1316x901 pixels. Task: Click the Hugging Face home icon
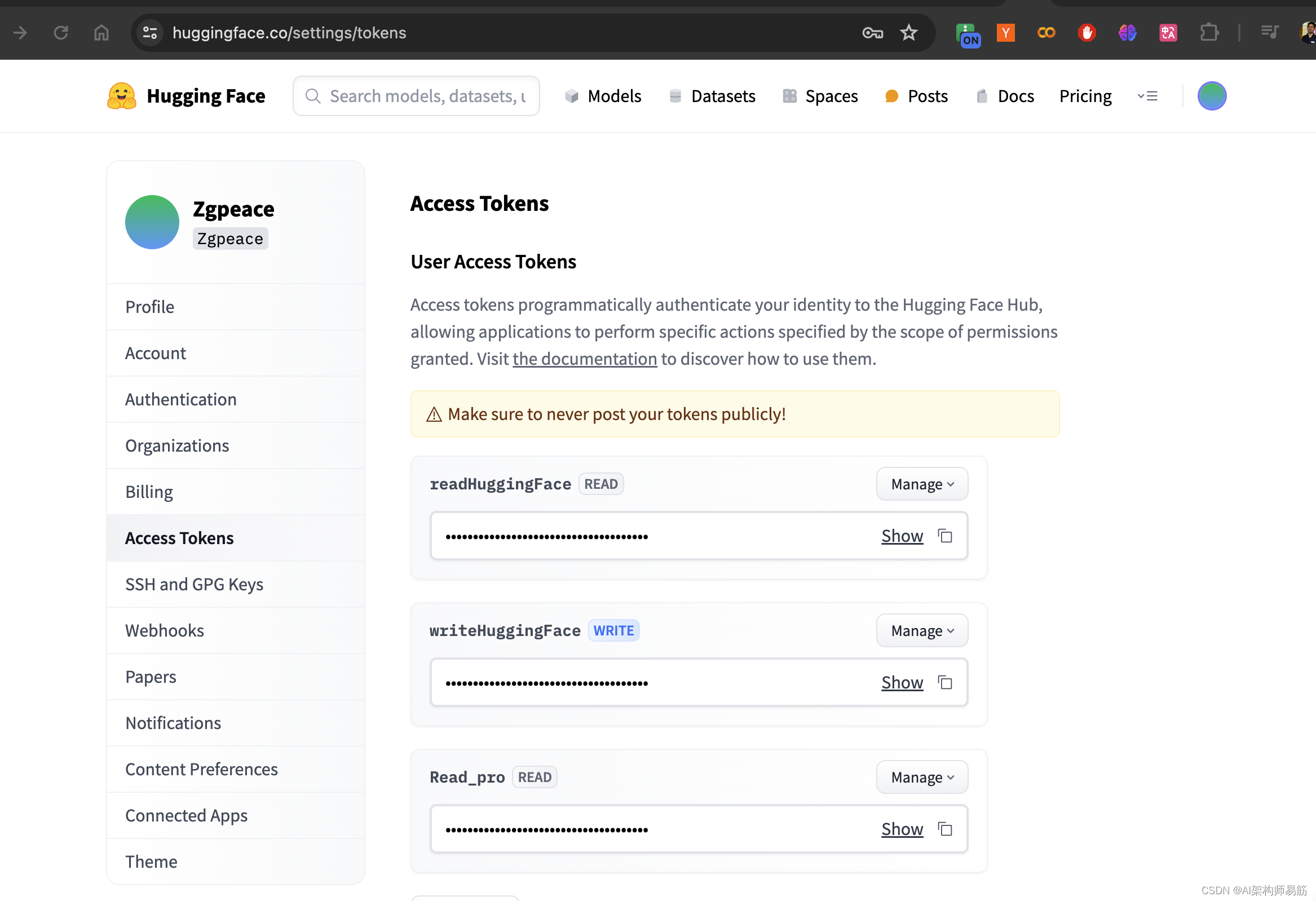pos(120,95)
